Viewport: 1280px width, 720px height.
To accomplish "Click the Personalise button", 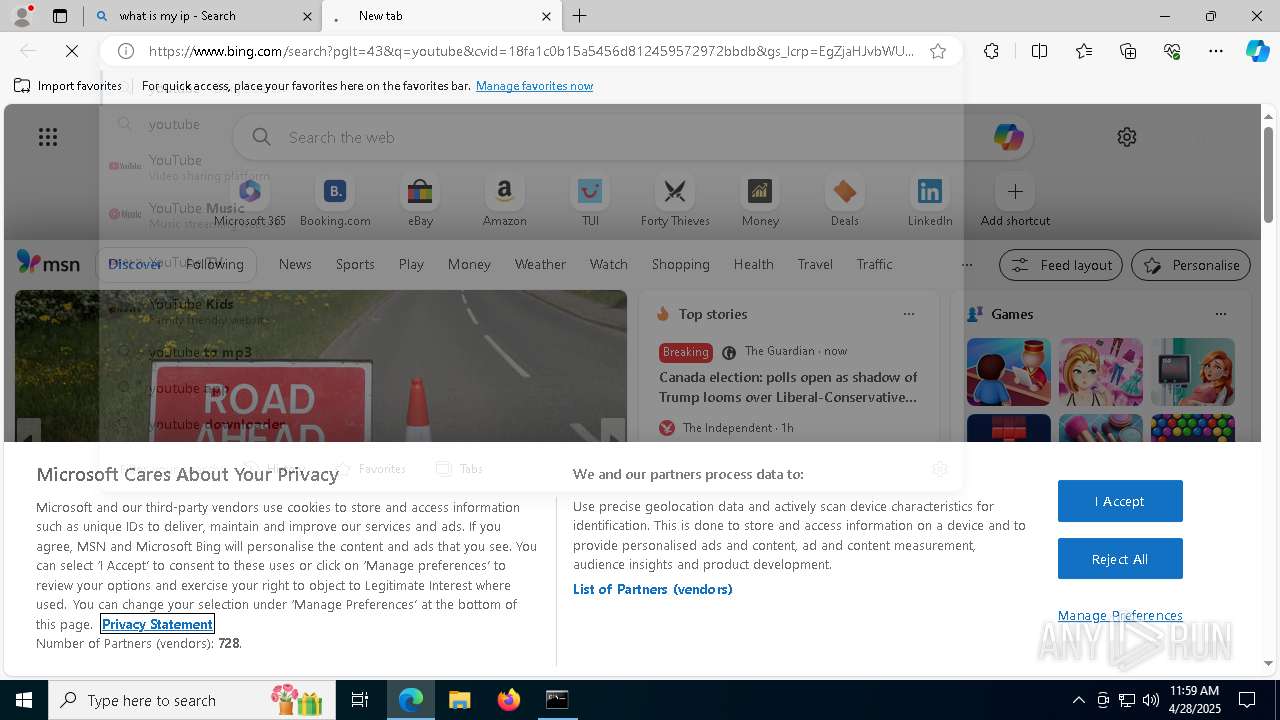I will click(x=1191, y=265).
